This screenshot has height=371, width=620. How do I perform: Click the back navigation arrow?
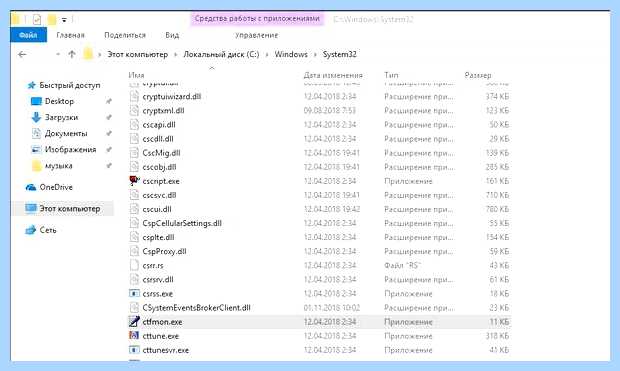tap(22, 55)
